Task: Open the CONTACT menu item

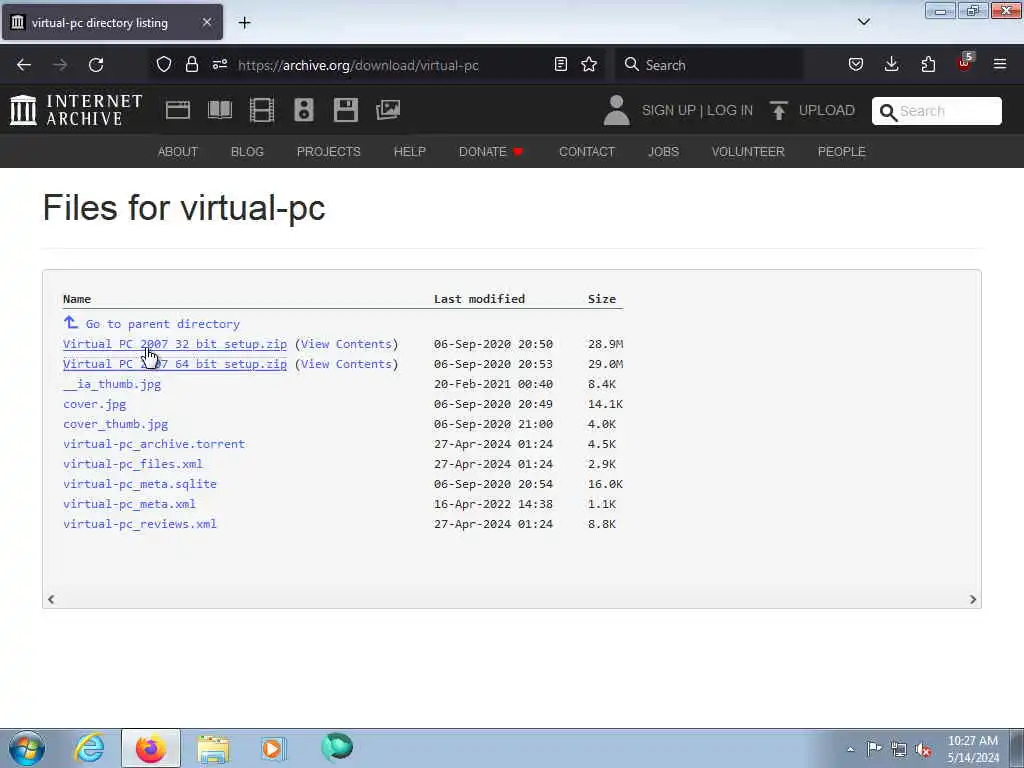Action: [x=586, y=152]
